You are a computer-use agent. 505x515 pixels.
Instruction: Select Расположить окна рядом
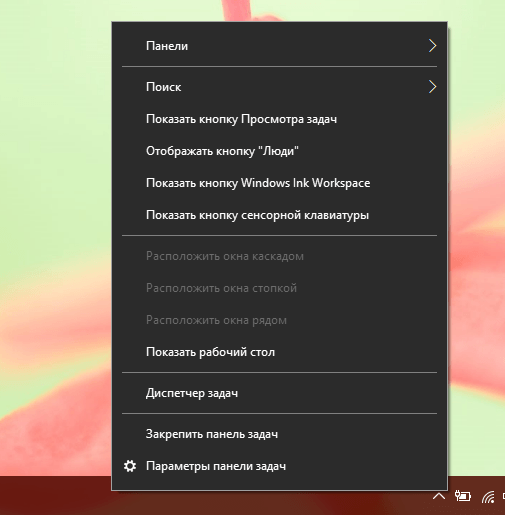279,320
